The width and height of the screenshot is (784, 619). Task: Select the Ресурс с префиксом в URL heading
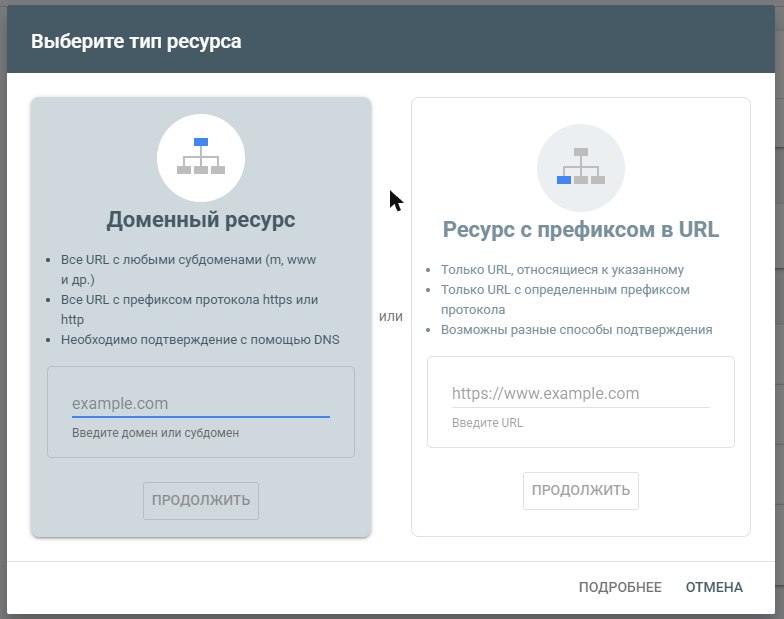pyautogui.click(x=580, y=230)
